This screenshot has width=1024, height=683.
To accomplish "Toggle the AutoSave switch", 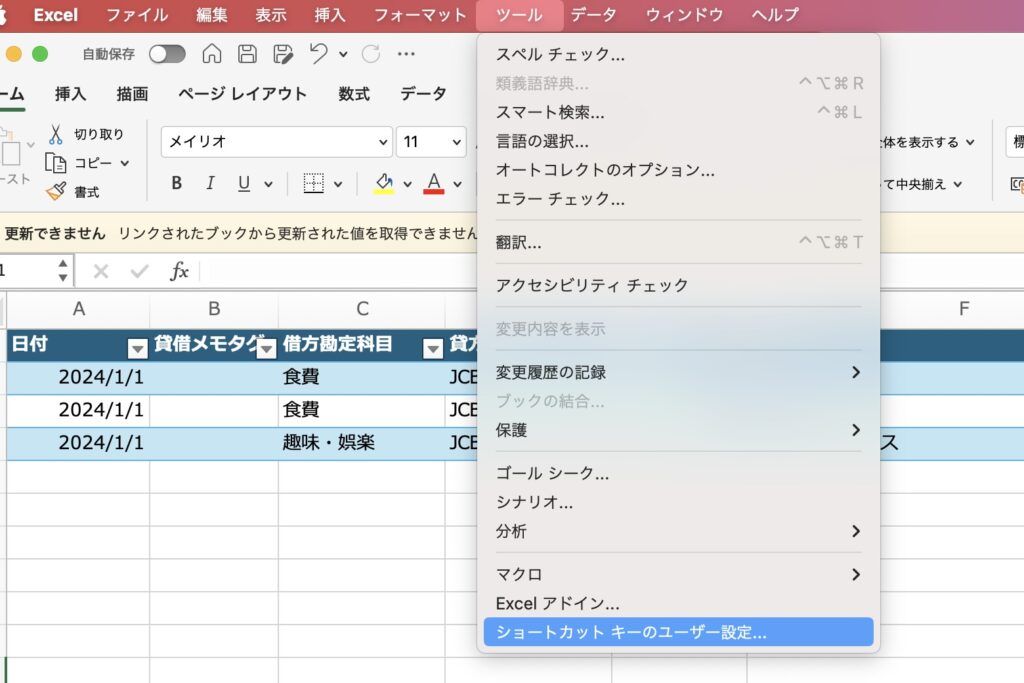I will (167, 54).
